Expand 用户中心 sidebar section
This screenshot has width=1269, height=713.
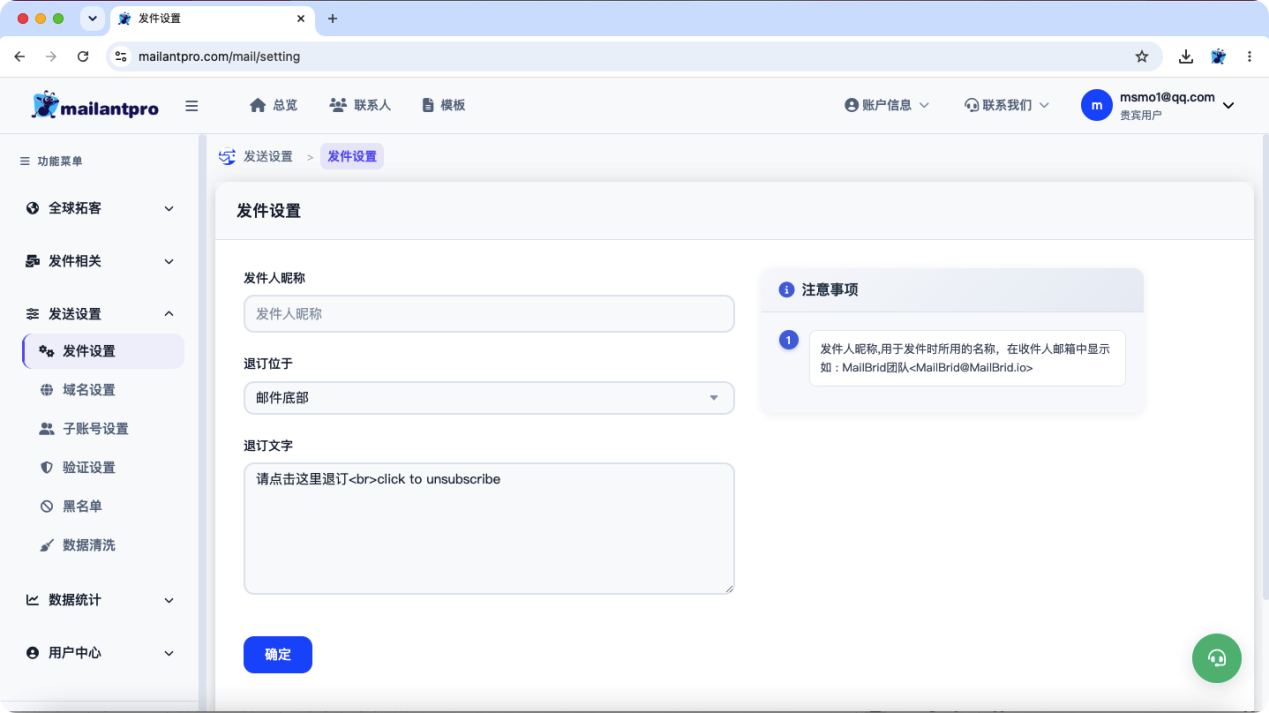100,653
